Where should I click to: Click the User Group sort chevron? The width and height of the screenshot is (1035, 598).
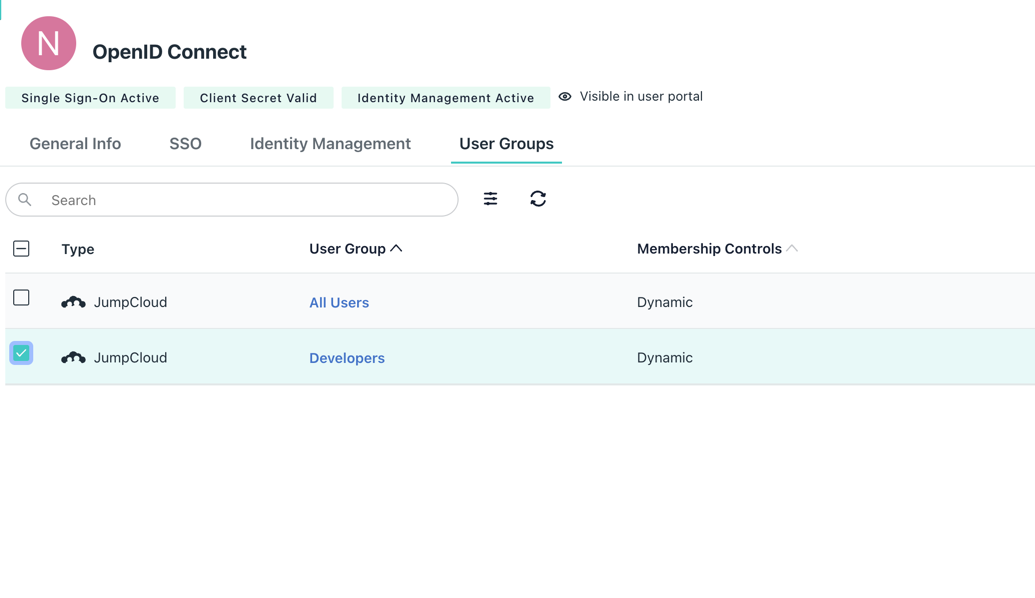coord(395,247)
